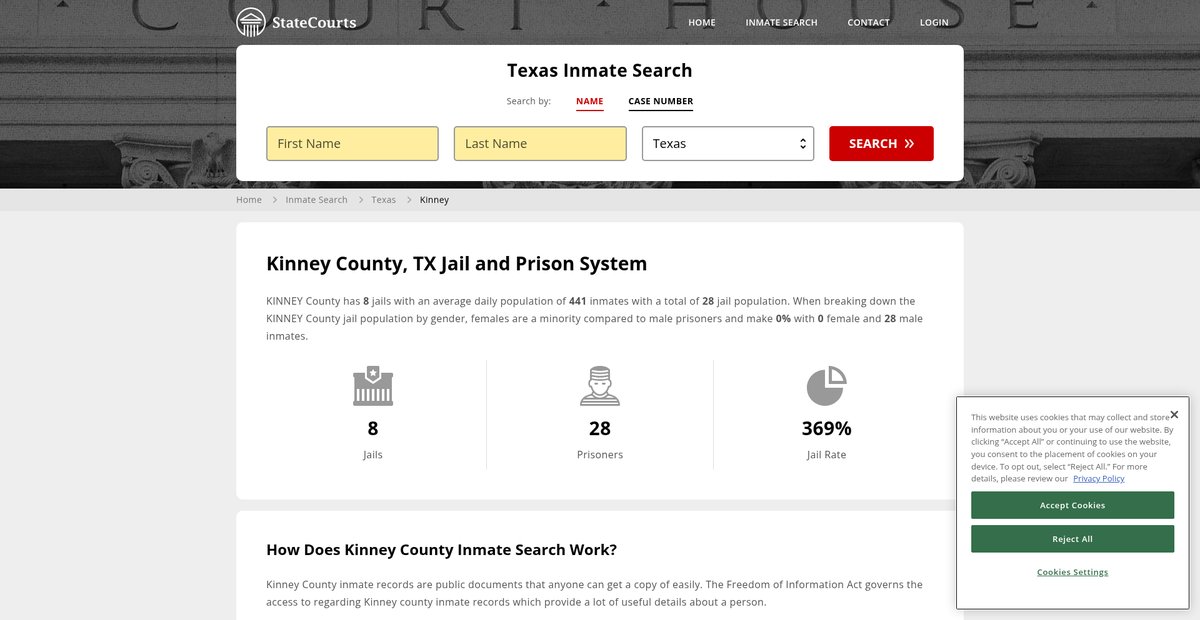Click the How Does Kinney County Inmate Search Work heading
Viewport: 1200px width, 620px height.
tap(441, 550)
